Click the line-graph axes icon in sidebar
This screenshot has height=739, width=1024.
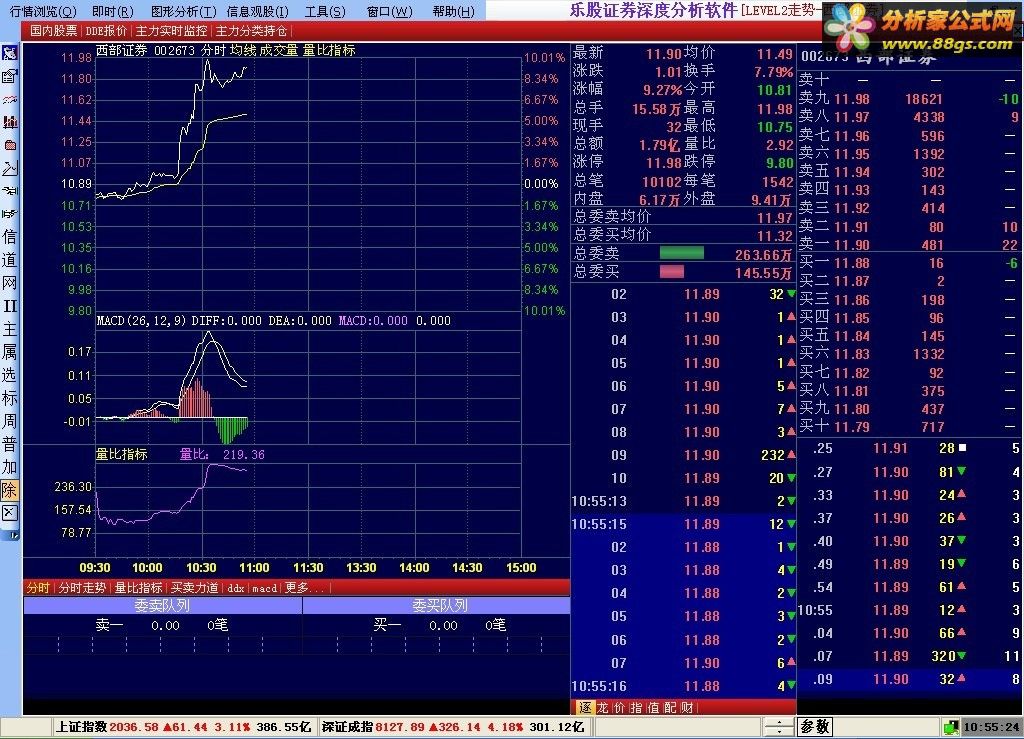tap(9, 168)
